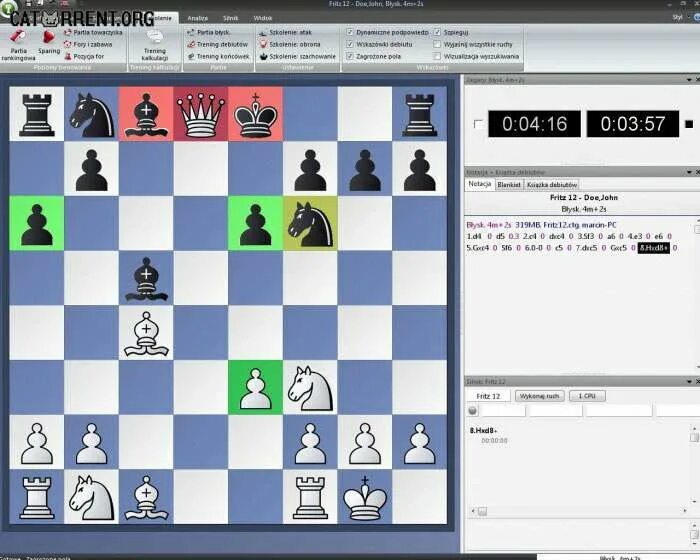Viewport: 700px width, 560px height.
Task: Click the Fritz 12 engine name button
Action: pyautogui.click(x=488, y=396)
